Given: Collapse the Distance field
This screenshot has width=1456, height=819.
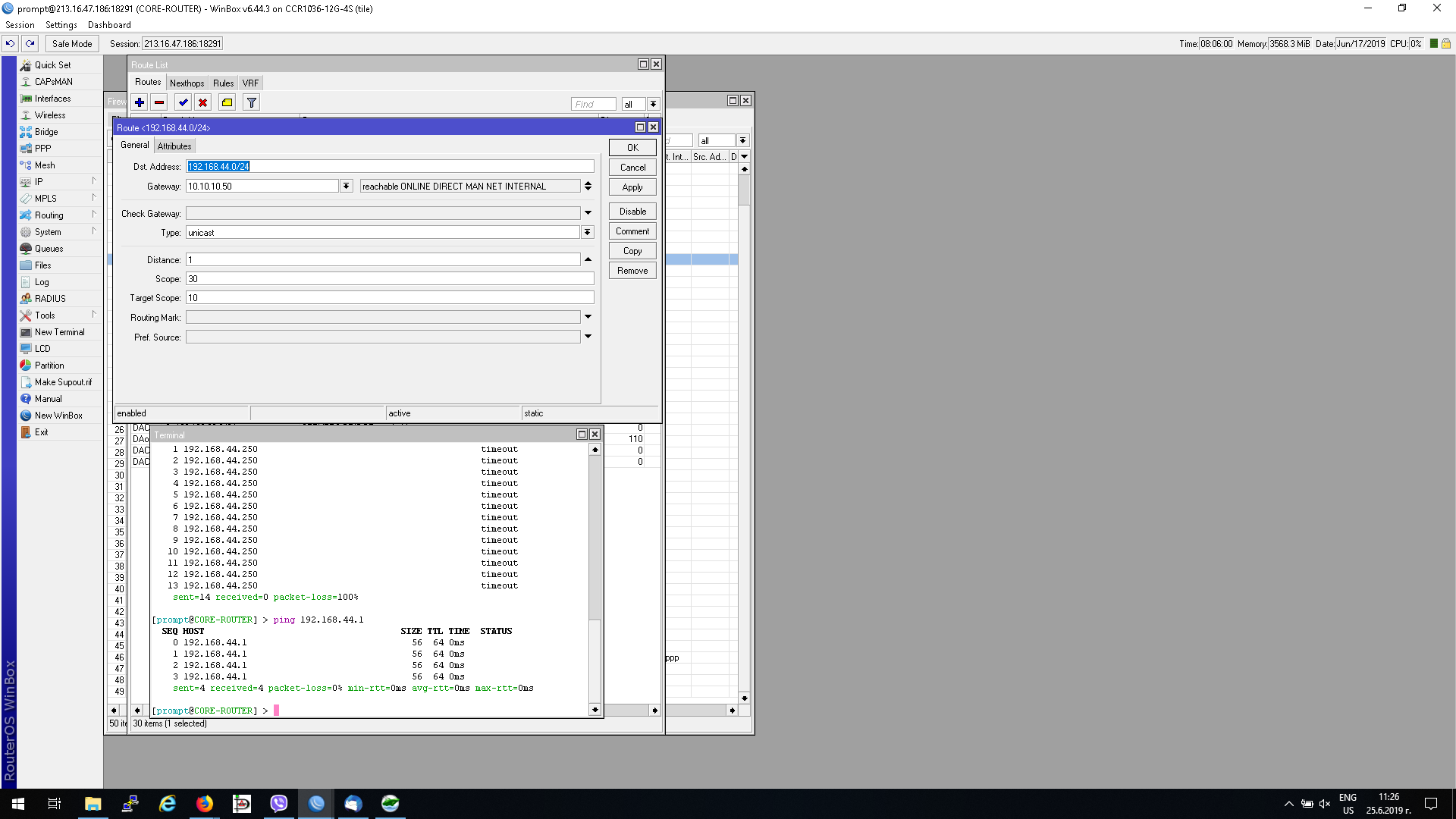Looking at the screenshot, I should pyautogui.click(x=588, y=260).
